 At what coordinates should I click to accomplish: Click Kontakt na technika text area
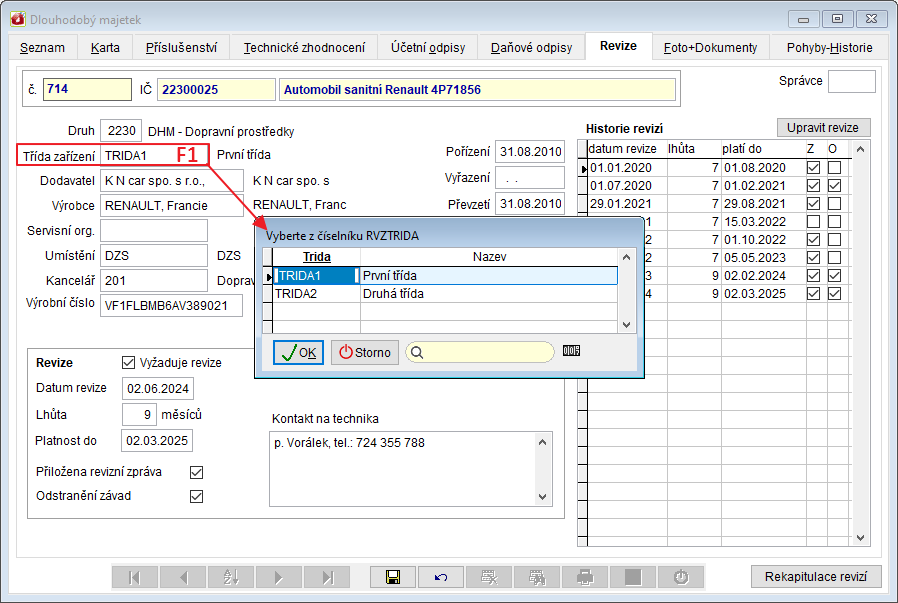[411, 469]
